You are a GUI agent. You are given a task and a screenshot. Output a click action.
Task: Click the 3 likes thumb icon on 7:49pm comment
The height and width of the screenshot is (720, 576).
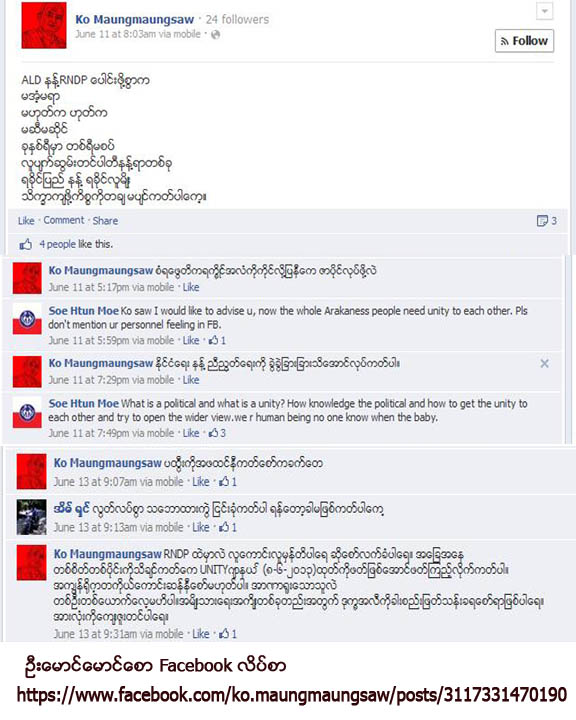coord(217,433)
